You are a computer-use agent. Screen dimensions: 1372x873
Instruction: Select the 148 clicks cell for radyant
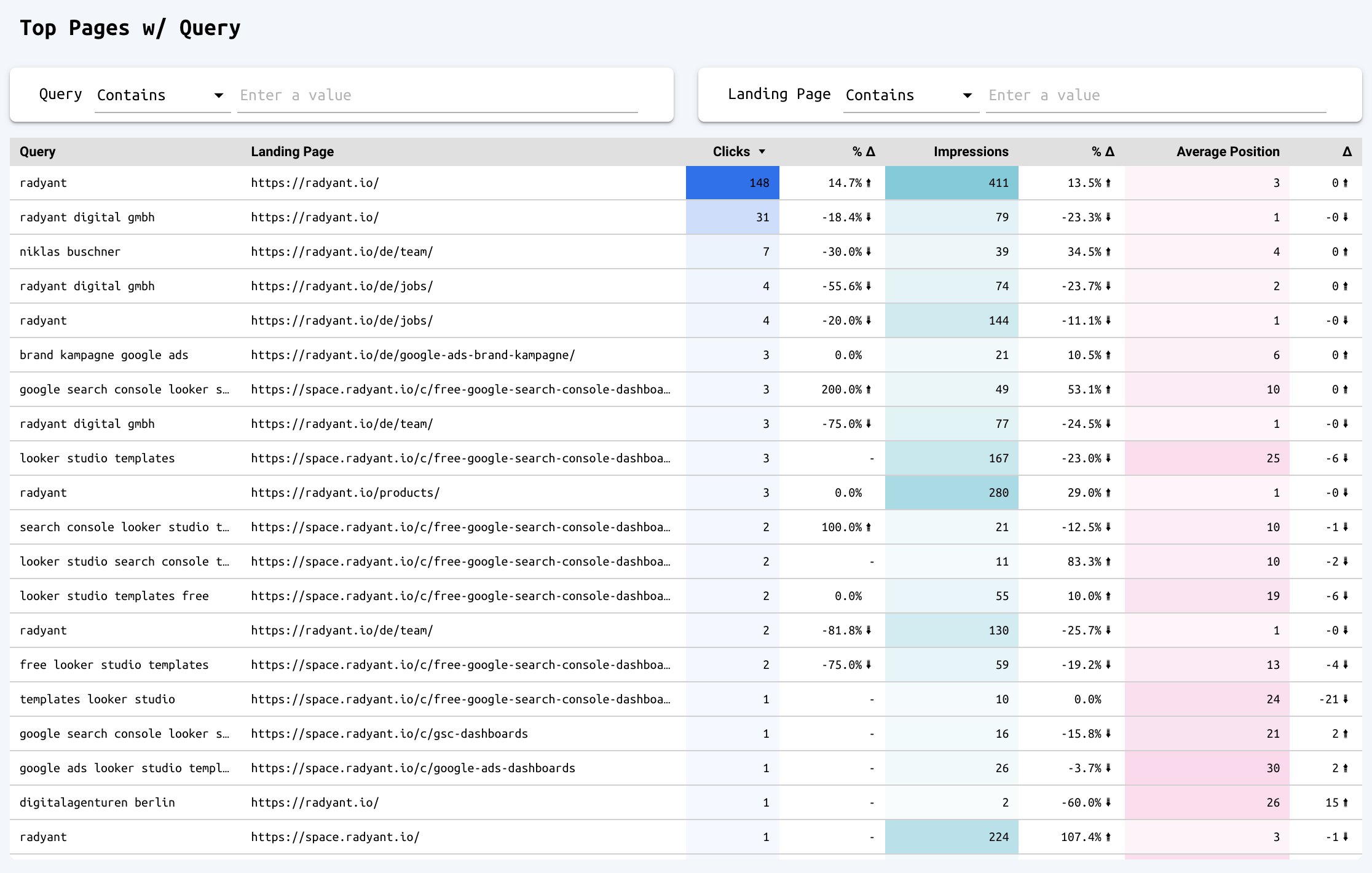point(733,183)
